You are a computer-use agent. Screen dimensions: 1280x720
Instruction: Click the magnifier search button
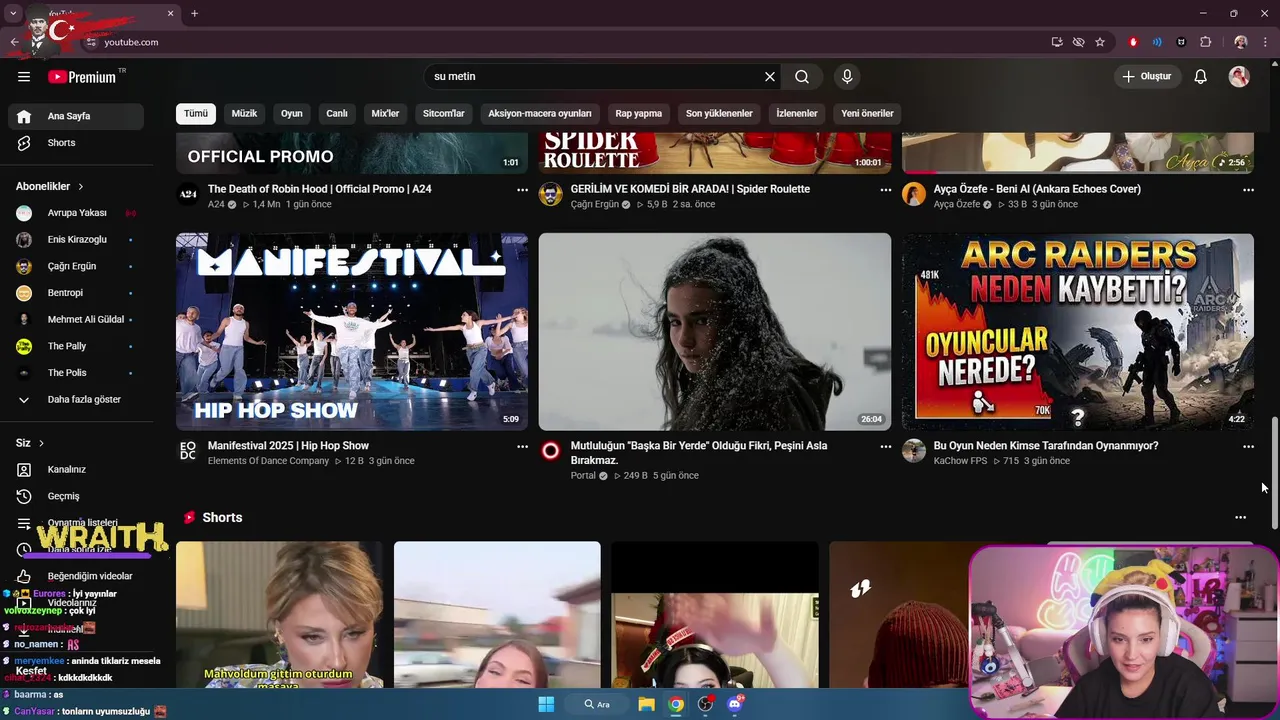(802, 77)
